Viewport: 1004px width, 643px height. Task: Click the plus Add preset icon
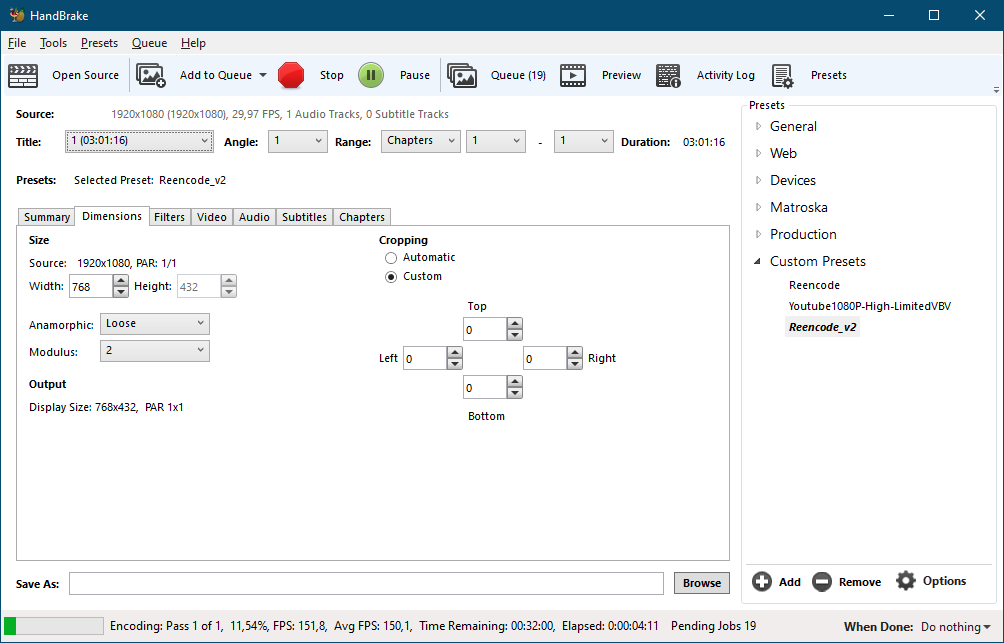click(762, 582)
